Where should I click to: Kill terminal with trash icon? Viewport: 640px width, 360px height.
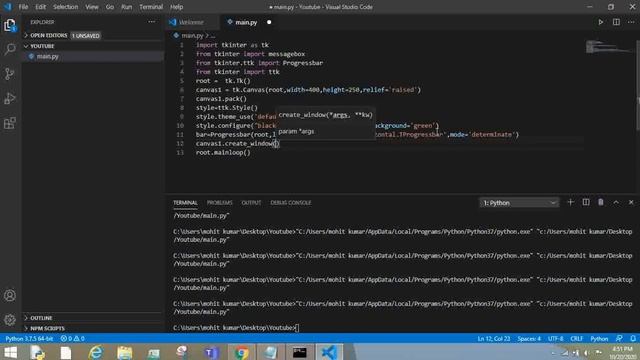(x=601, y=202)
